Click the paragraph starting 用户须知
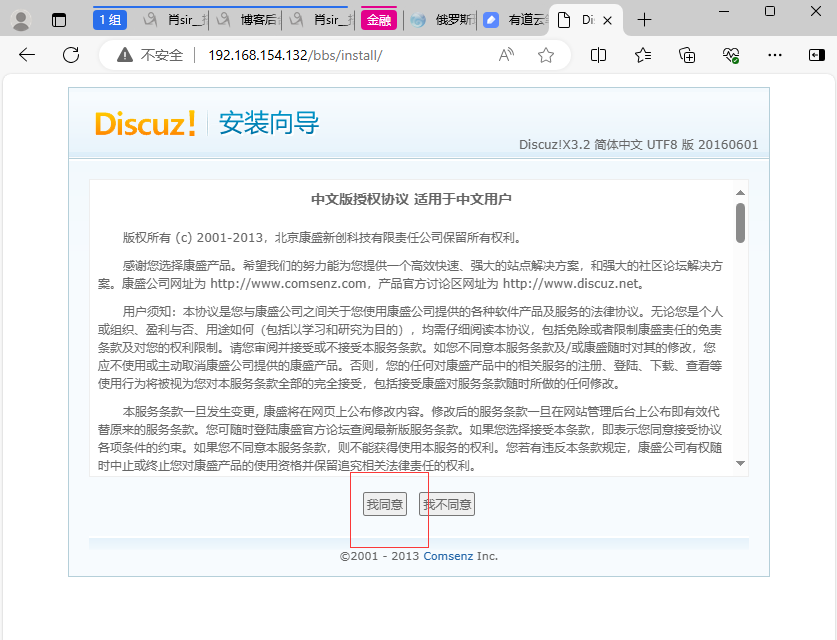The height and width of the screenshot is (640, 837). [x=410, y=347]
